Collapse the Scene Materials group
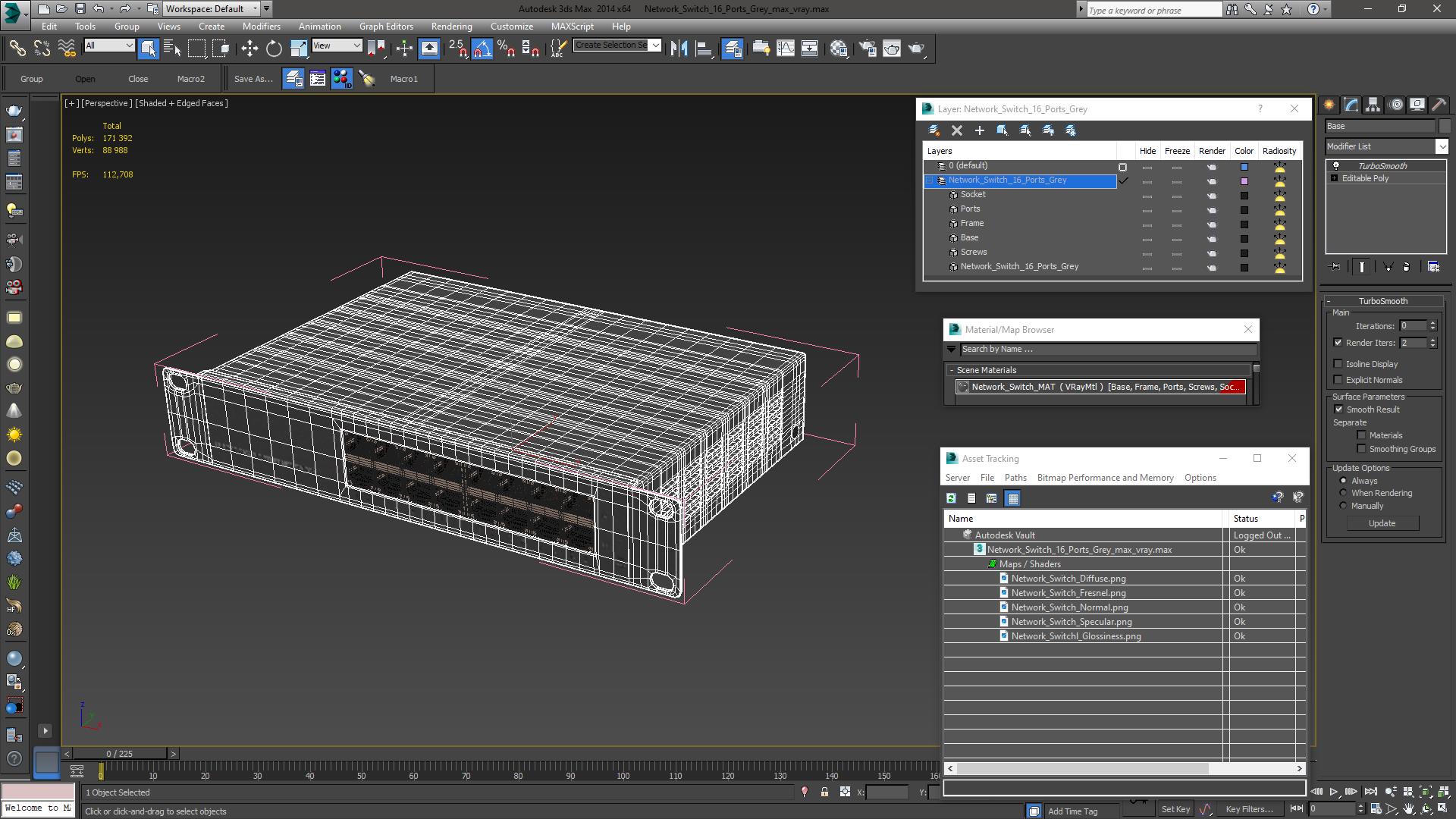 [x=951, y=370]
